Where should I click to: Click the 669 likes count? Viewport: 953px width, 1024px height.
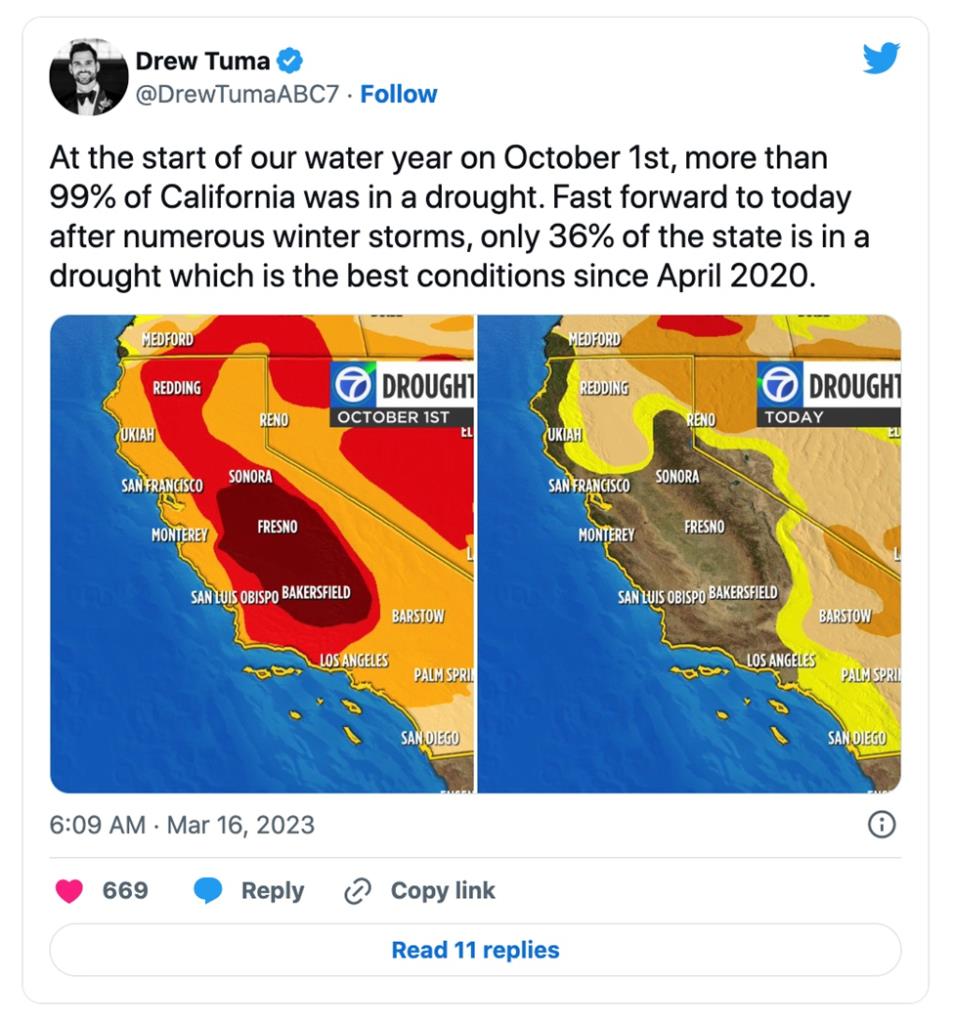pos(125,891)
